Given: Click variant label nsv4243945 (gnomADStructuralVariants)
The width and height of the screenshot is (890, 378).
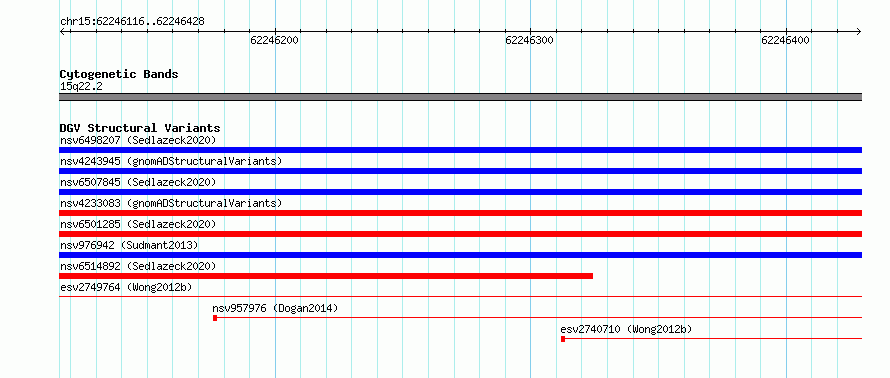Looking at the screenshot, I should [171, 161].
